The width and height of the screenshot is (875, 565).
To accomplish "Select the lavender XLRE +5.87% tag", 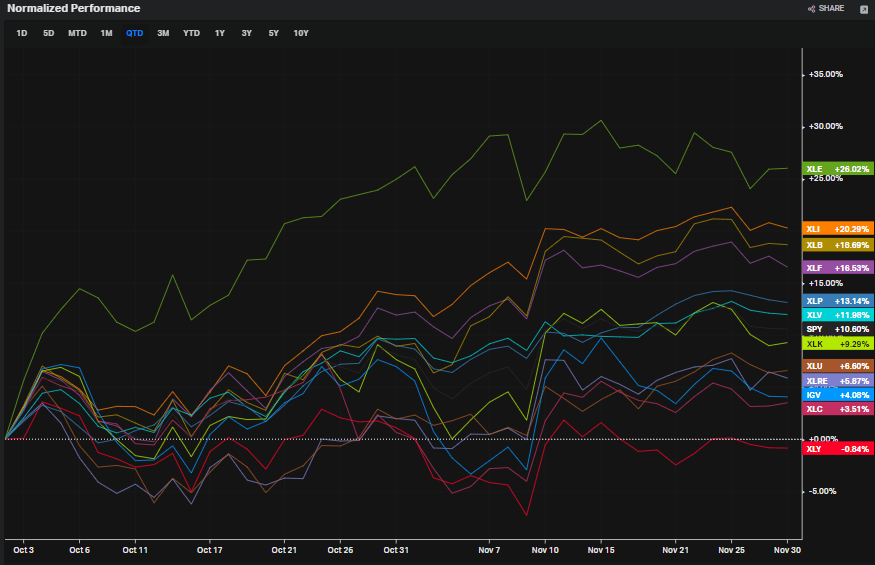I will click(838, 381).
